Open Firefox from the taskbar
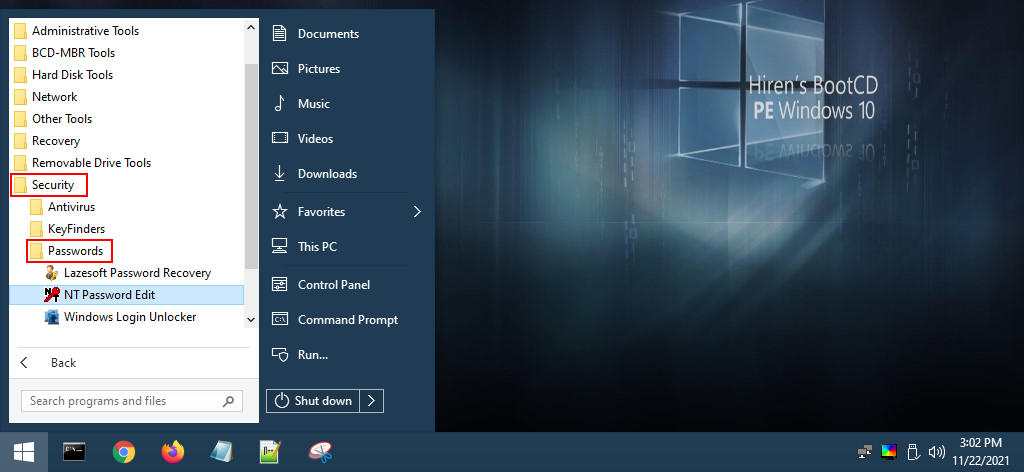 coord(173,452)
